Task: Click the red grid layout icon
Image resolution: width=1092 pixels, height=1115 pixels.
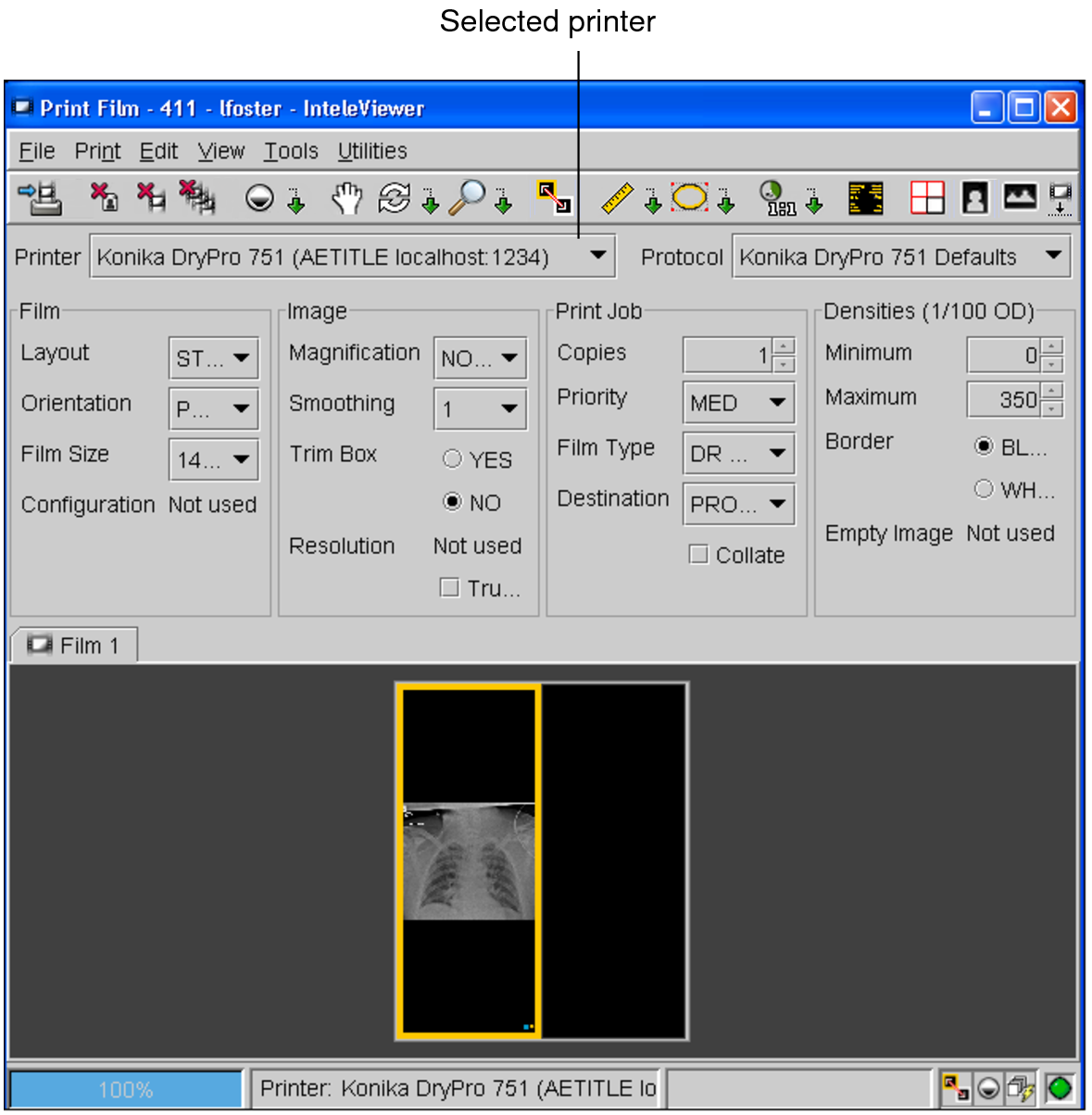Action: [x=927, y=198]
